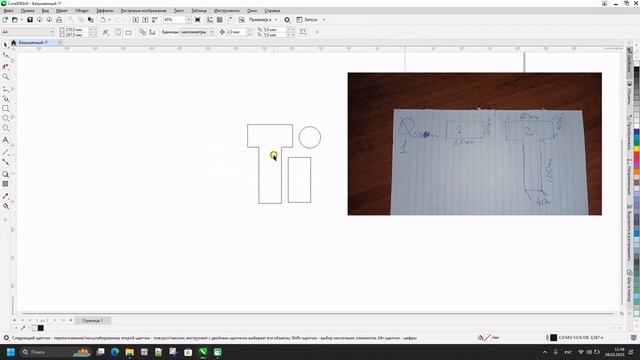Open the zoom level dropdown

click(189, 20)
